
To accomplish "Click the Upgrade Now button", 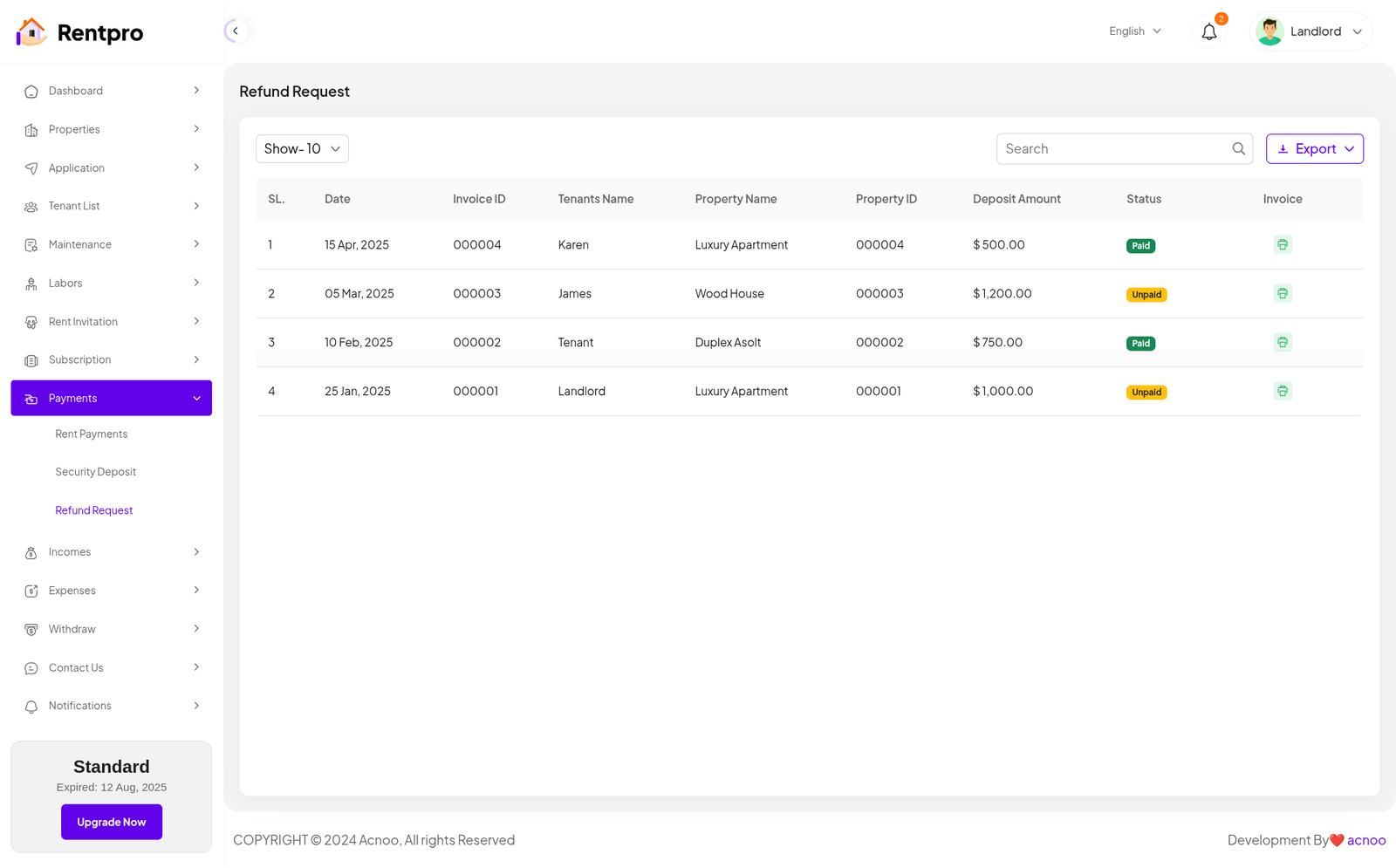I will coord(112,822).
